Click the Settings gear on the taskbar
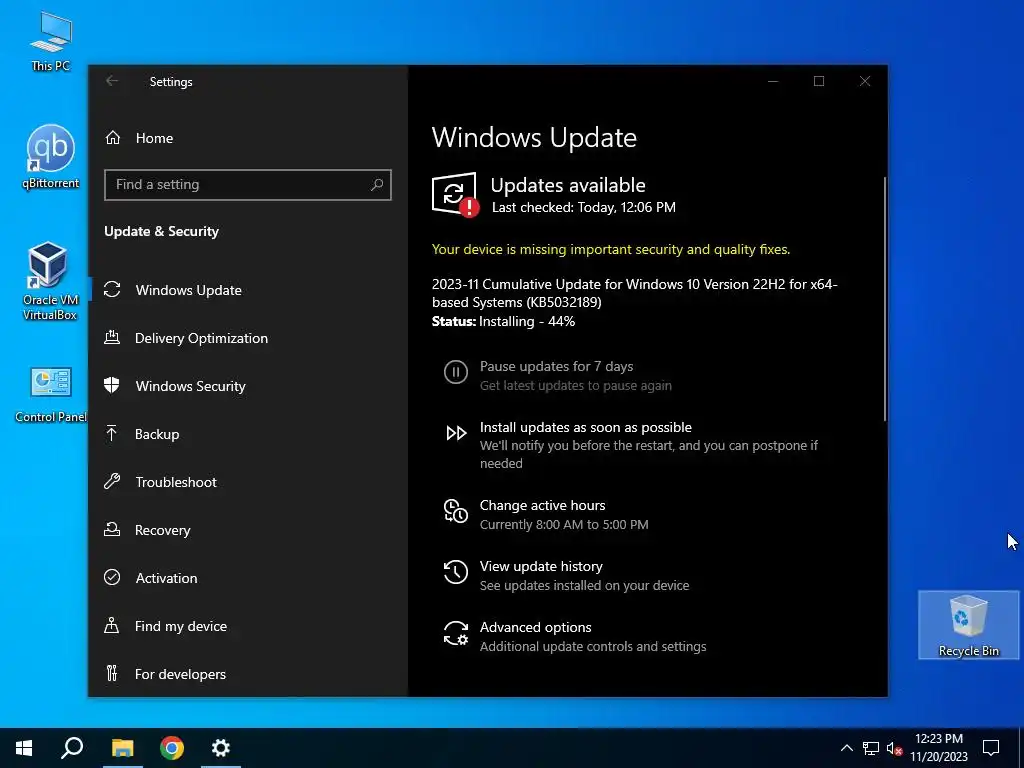The width and height of the screenshot is (1024, 768). pyautogui.click(x=221, y=748)
